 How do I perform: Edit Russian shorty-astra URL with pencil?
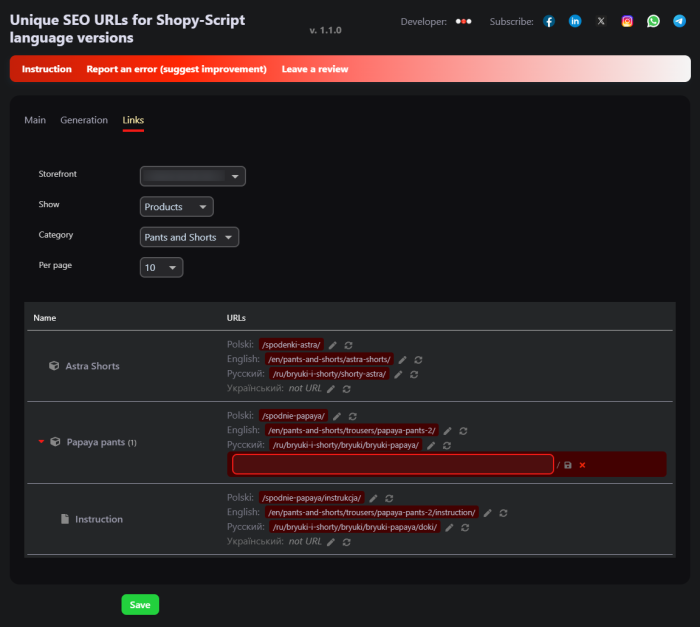(x=398, y=374)
